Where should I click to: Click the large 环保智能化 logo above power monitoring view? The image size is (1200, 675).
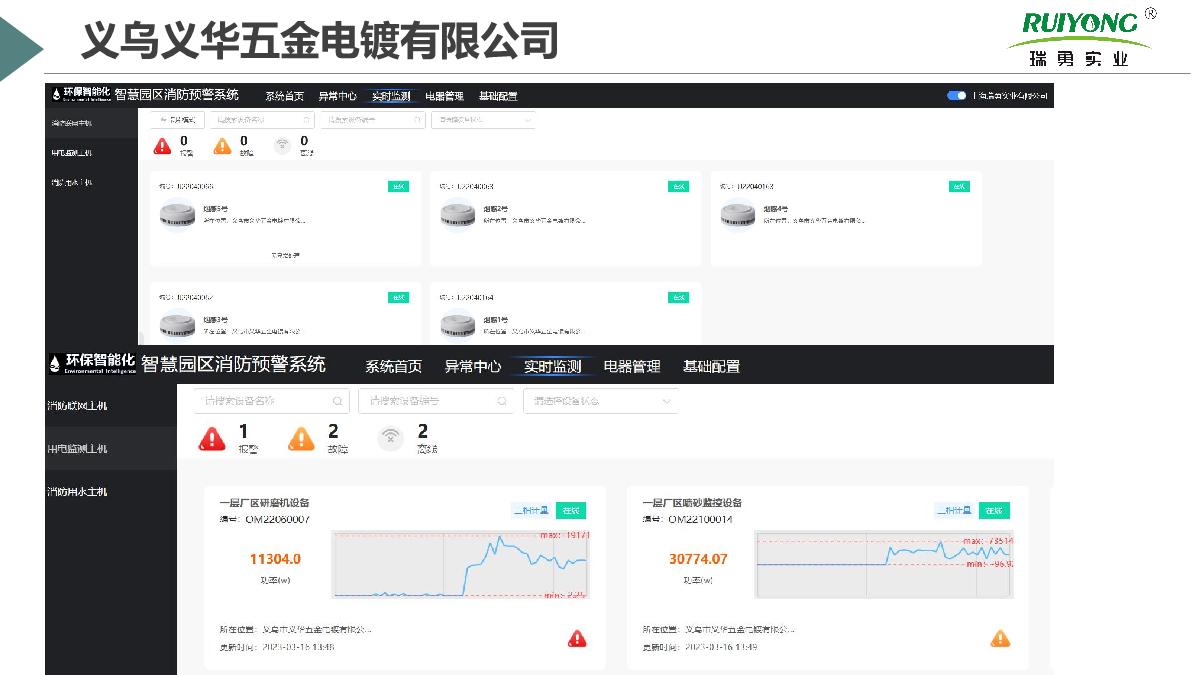(92, 363)
